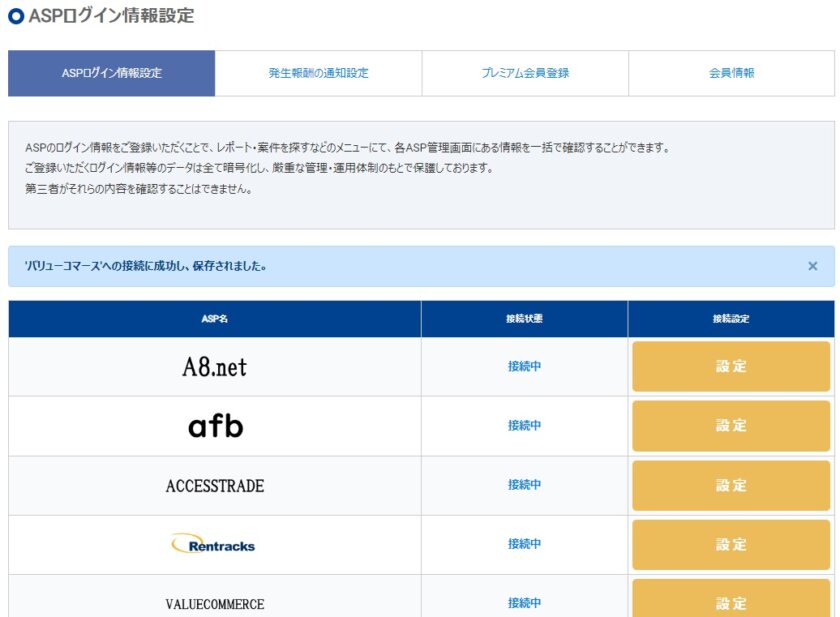Click the line starting ASPのログイン情報をご登録
Viewport: 840px width, 617px height.
[347, 148]
